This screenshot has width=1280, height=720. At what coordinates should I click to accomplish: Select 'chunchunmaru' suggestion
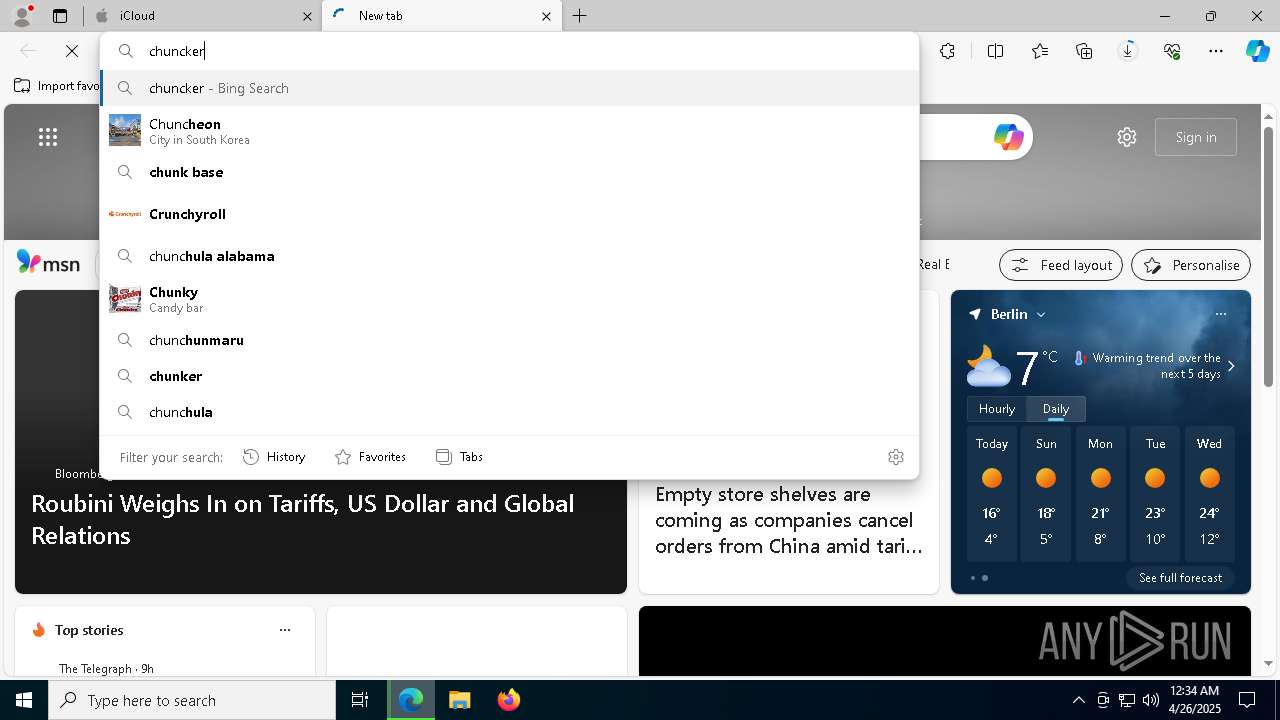pyautogui.click(x=509, y=340)
